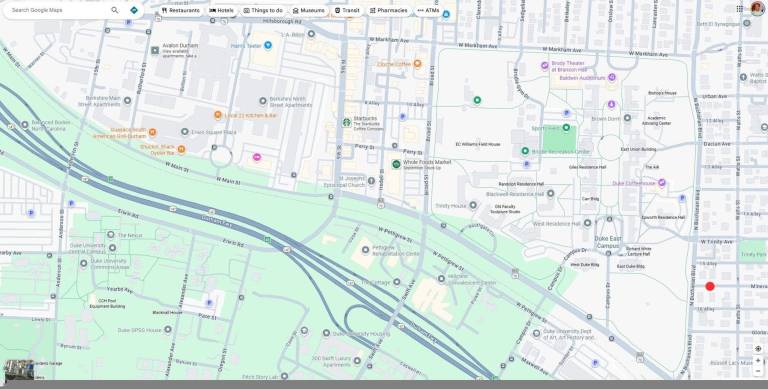
Task: Click St. Joseph's Episcopal Church marker
Action: [x=371, y=181]
